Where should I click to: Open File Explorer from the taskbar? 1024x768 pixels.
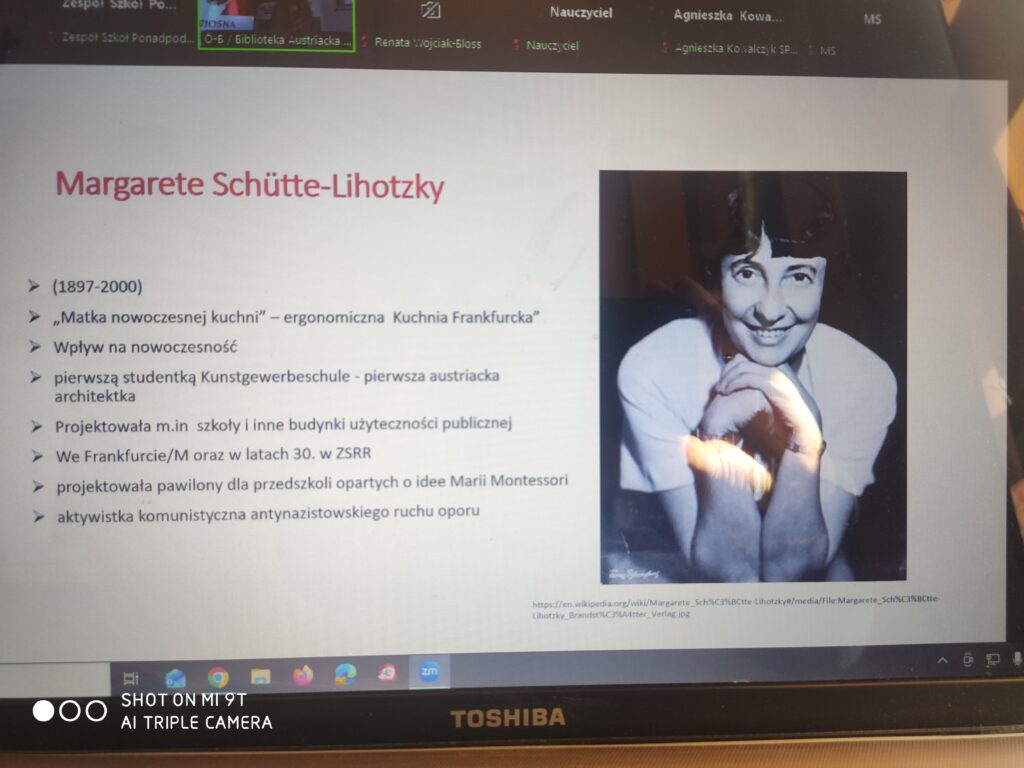(x=260, y=677)
